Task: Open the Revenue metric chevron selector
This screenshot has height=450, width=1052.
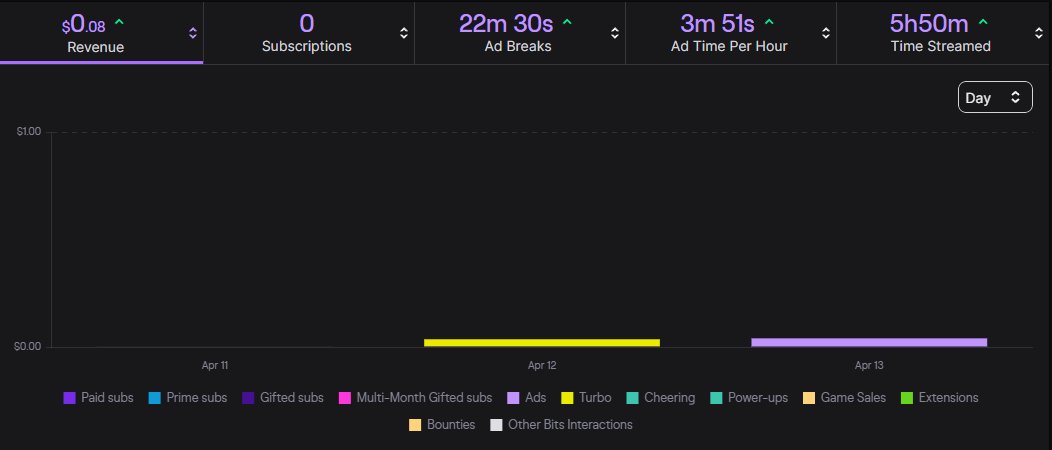Action: pyautogui.click(x=193, y=33)
